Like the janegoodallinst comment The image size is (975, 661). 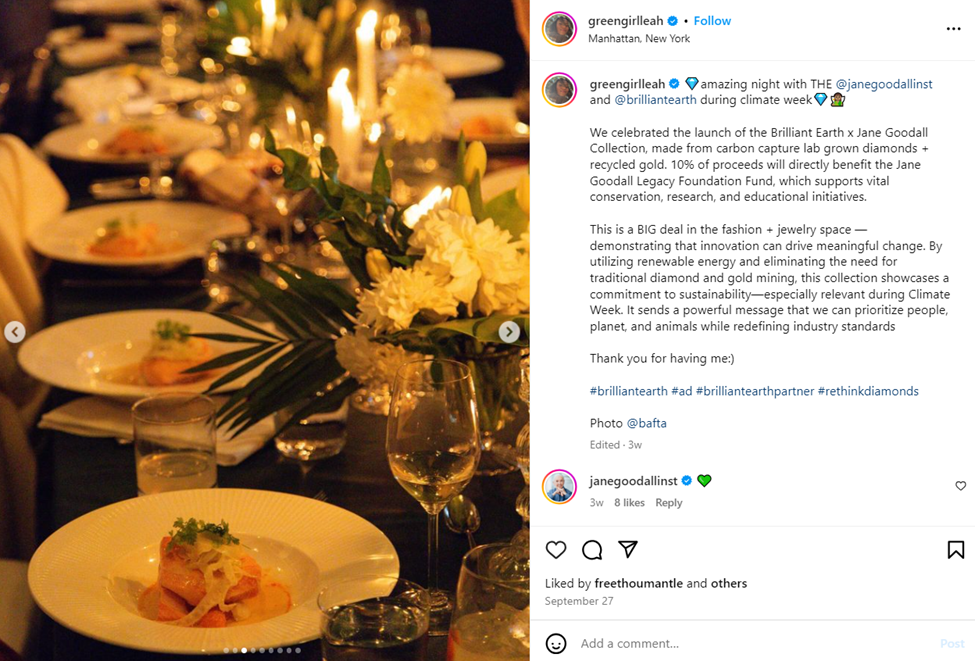[x=961, y=486]
